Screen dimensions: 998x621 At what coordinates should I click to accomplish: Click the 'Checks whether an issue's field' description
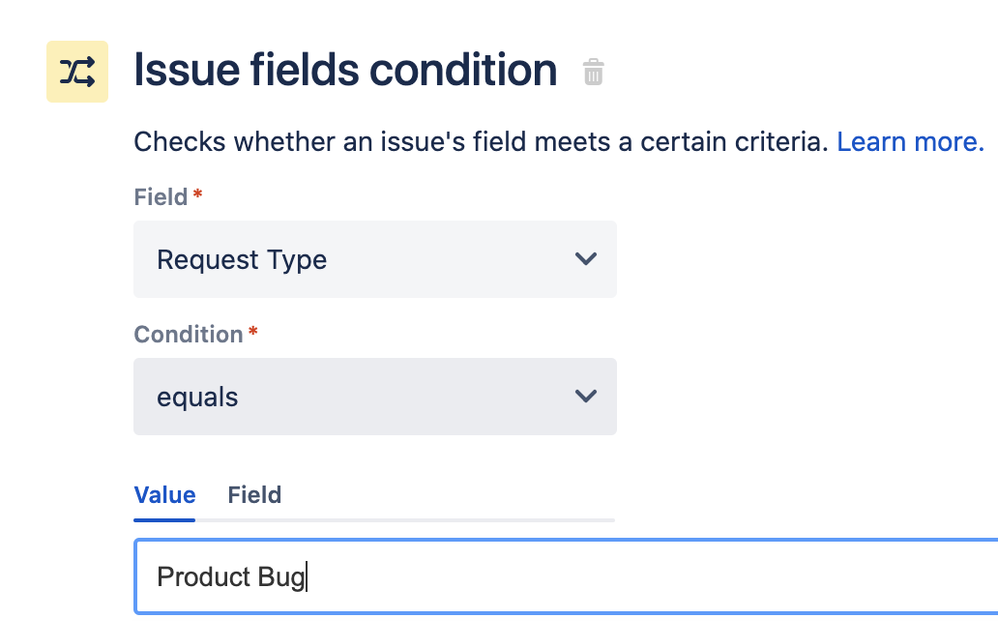point(480,142)
